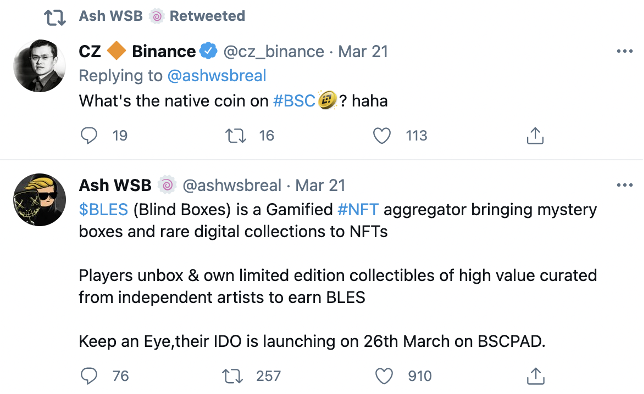Open more options on Ash WSB tweet

pos(624,185)
